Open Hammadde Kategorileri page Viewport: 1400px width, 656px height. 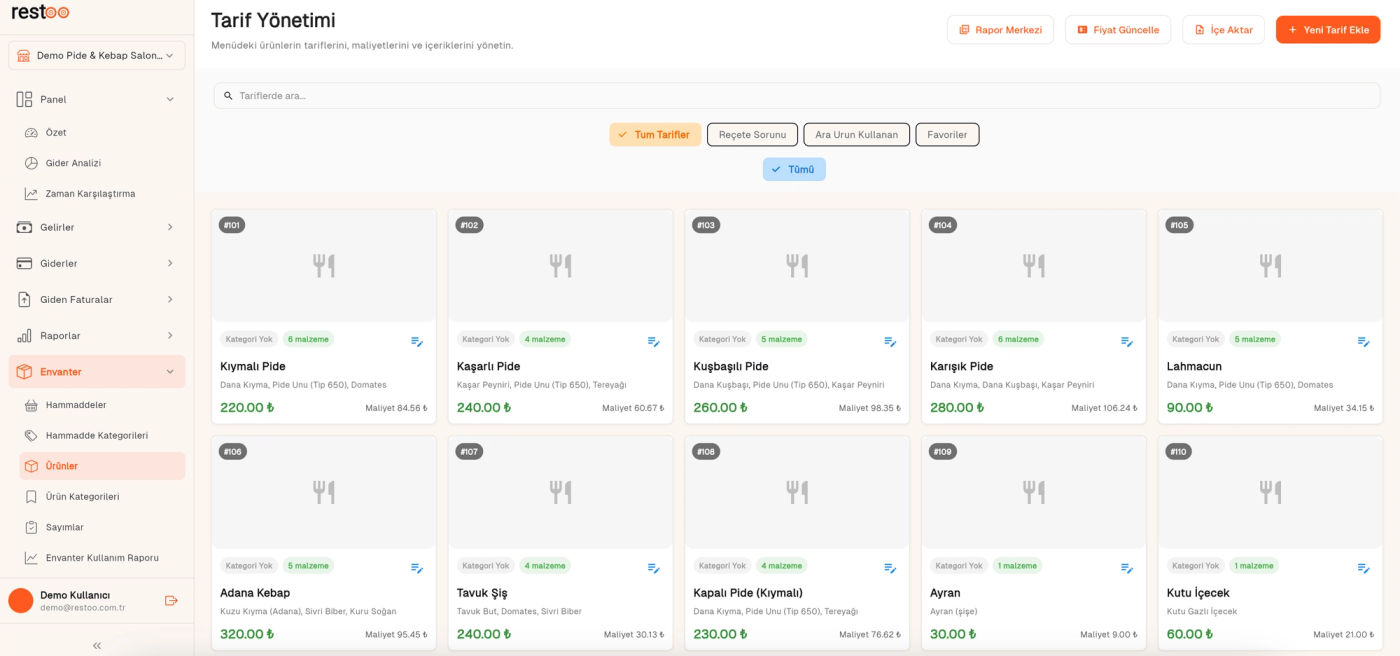tap(102, 435)
